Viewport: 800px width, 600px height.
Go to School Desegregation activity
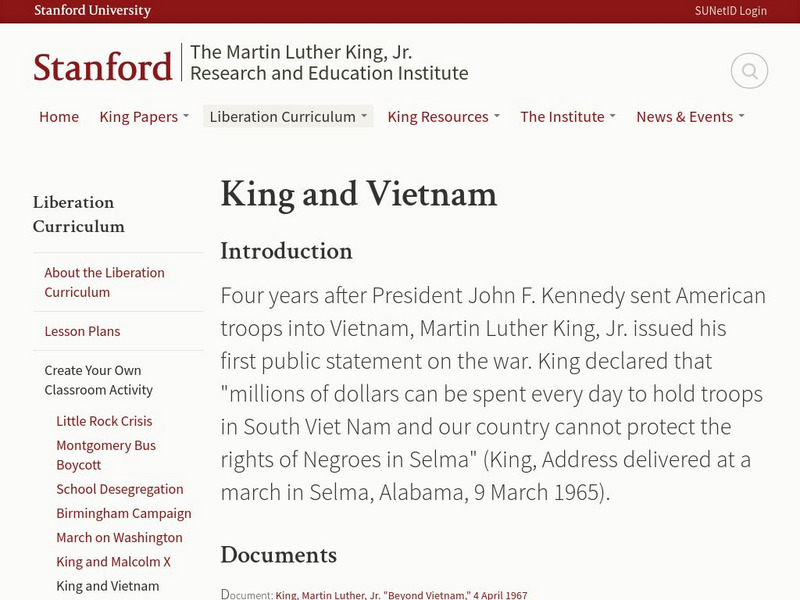point(120,489)
